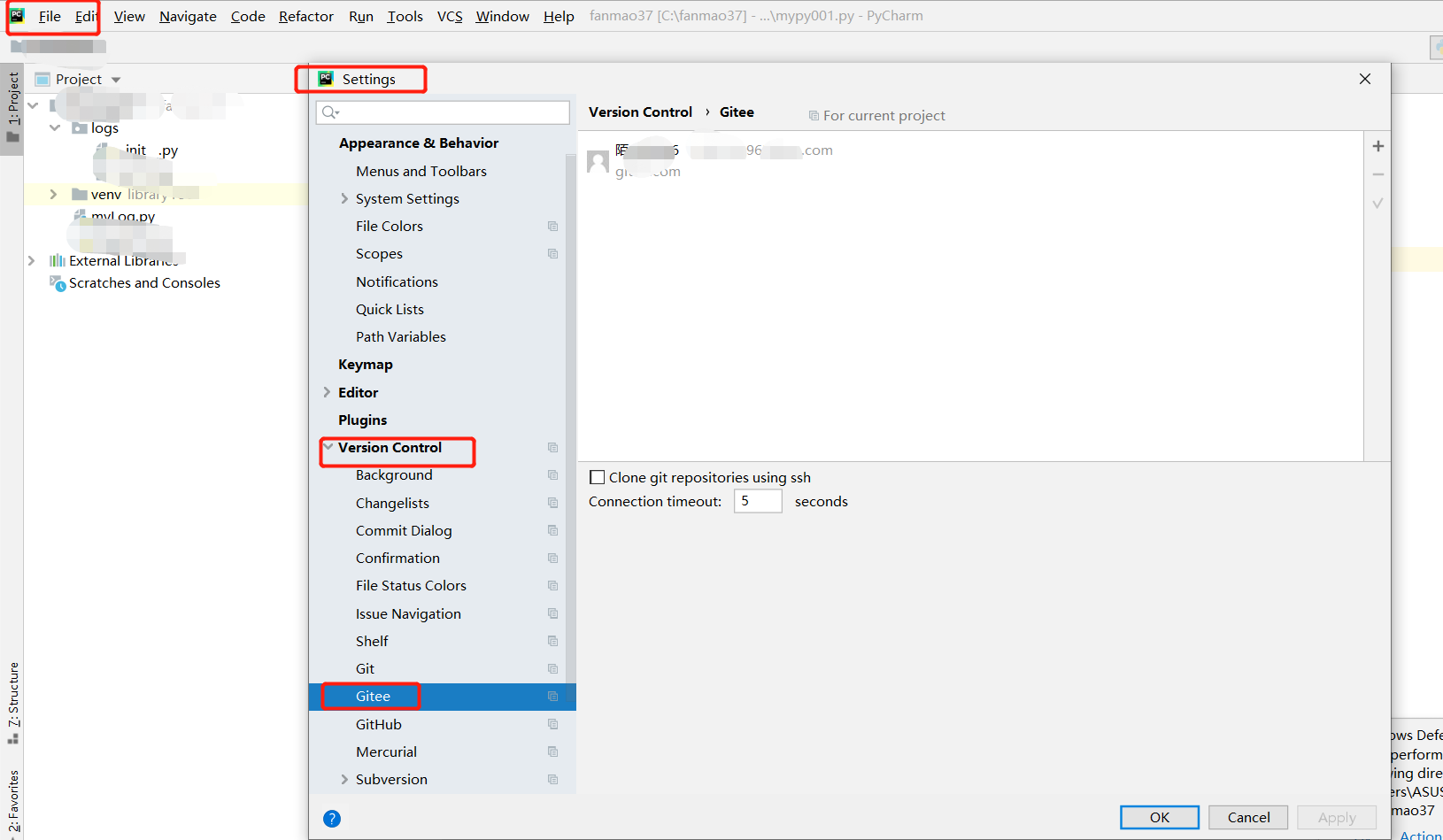Select GitHub under Version Control

tap(379, 724)
